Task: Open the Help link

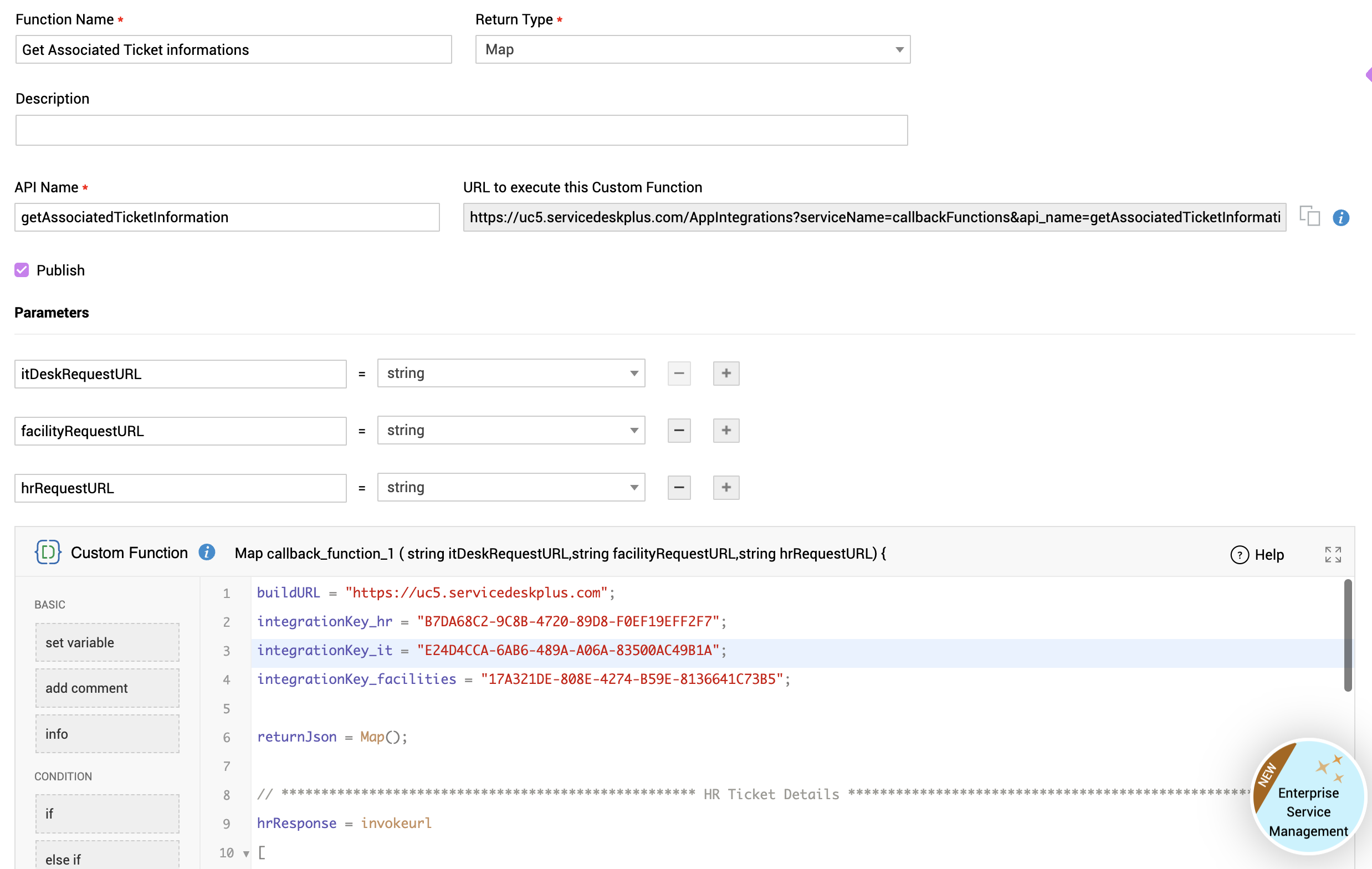Action: (1257, 554)
